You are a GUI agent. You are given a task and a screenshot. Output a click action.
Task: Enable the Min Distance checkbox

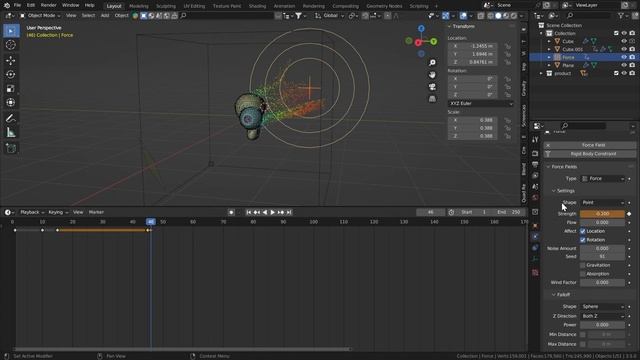(x=583, y=335)
